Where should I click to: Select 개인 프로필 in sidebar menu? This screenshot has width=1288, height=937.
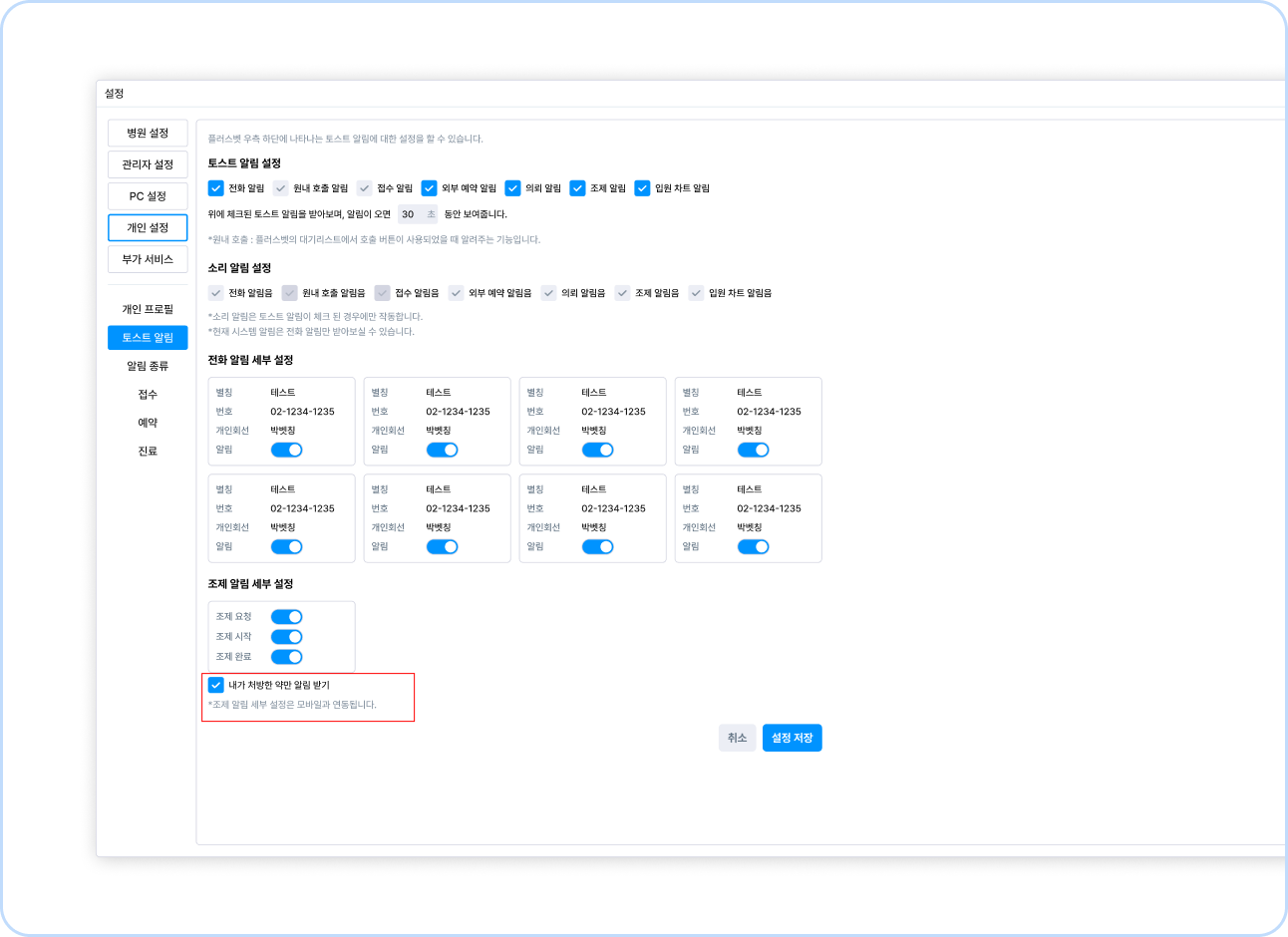[148, 309]
